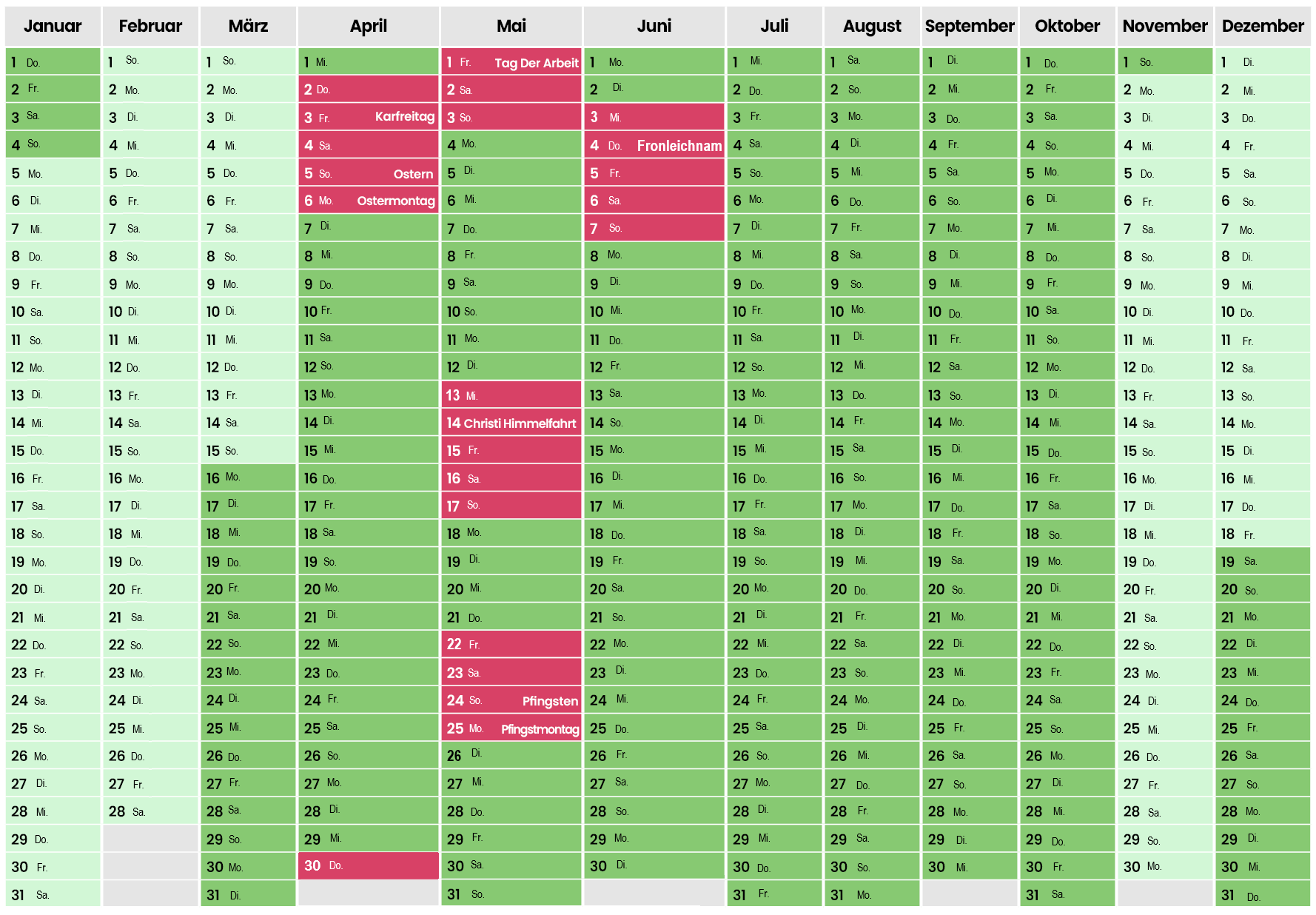Click the Pfingsten holiday on 24 Mai
This screenshot has height=915, width=1316.
pos(511,700)
